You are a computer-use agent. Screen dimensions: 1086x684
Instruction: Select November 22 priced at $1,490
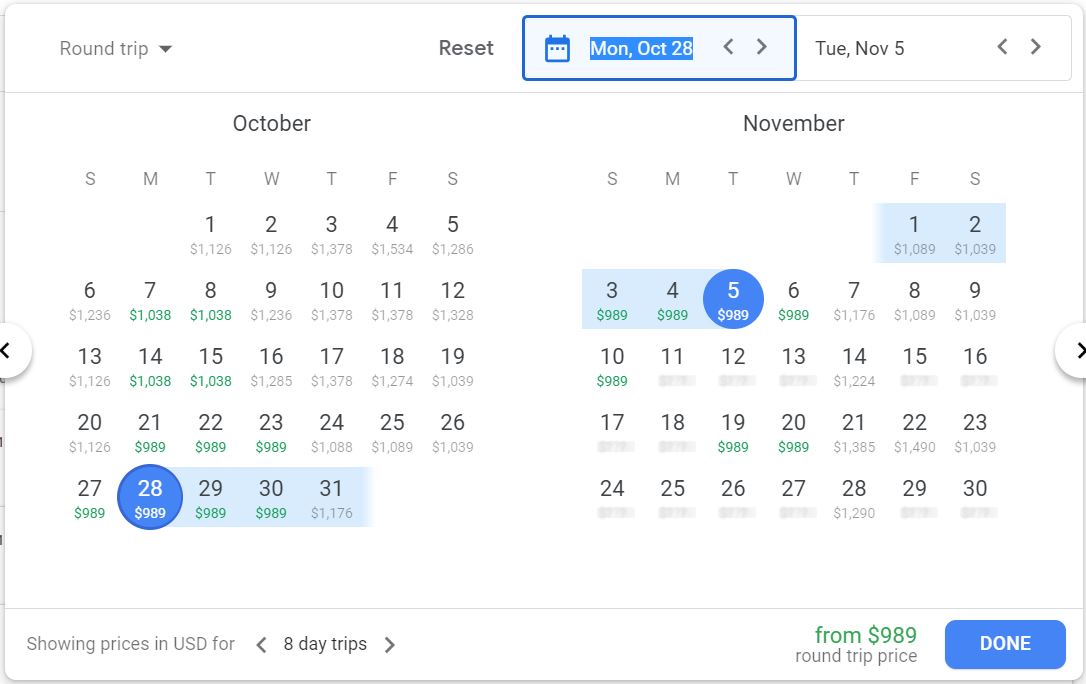[x=914, y=432]
